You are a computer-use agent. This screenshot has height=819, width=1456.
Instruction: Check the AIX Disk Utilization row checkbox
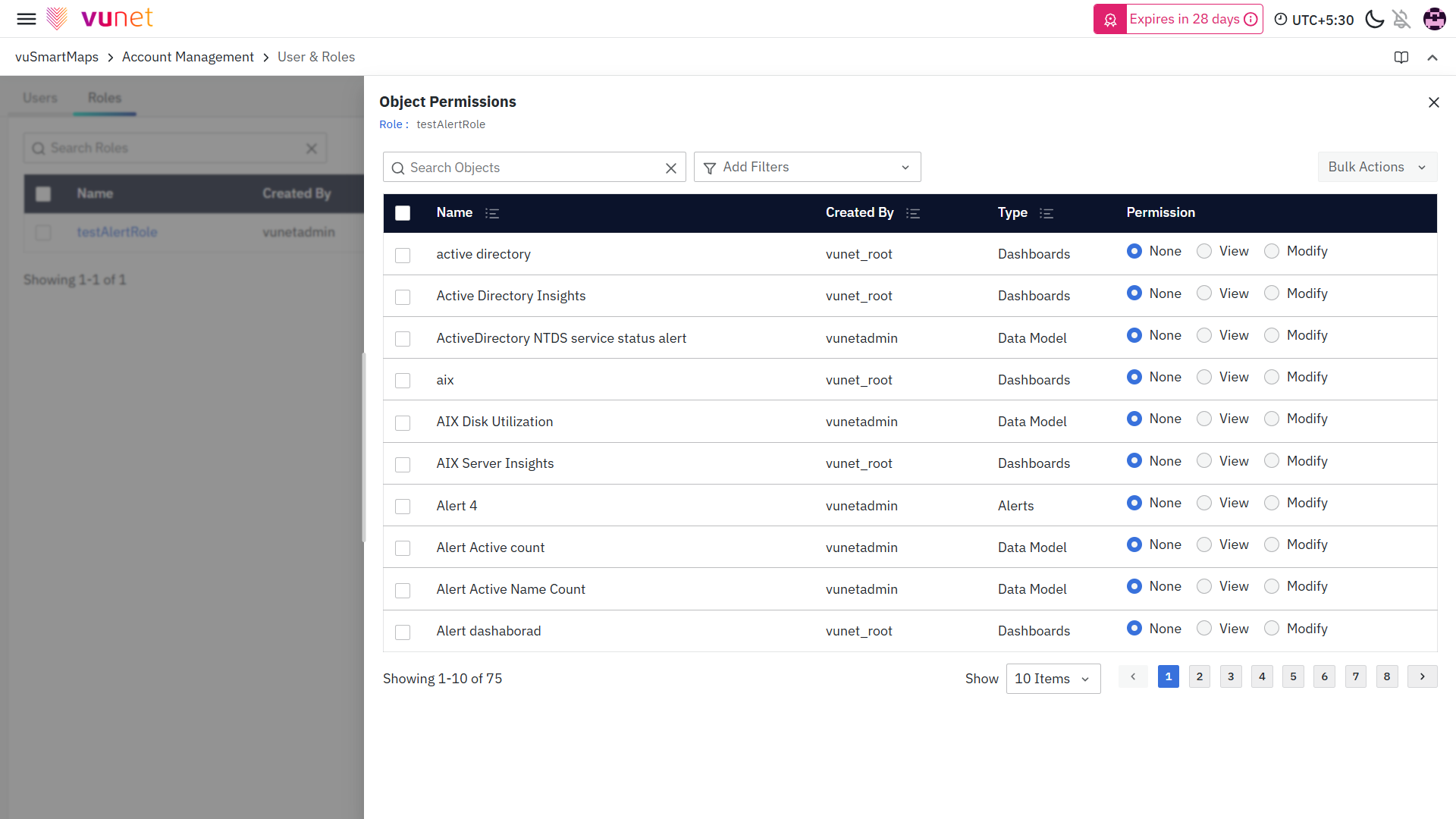pos(403,422)
